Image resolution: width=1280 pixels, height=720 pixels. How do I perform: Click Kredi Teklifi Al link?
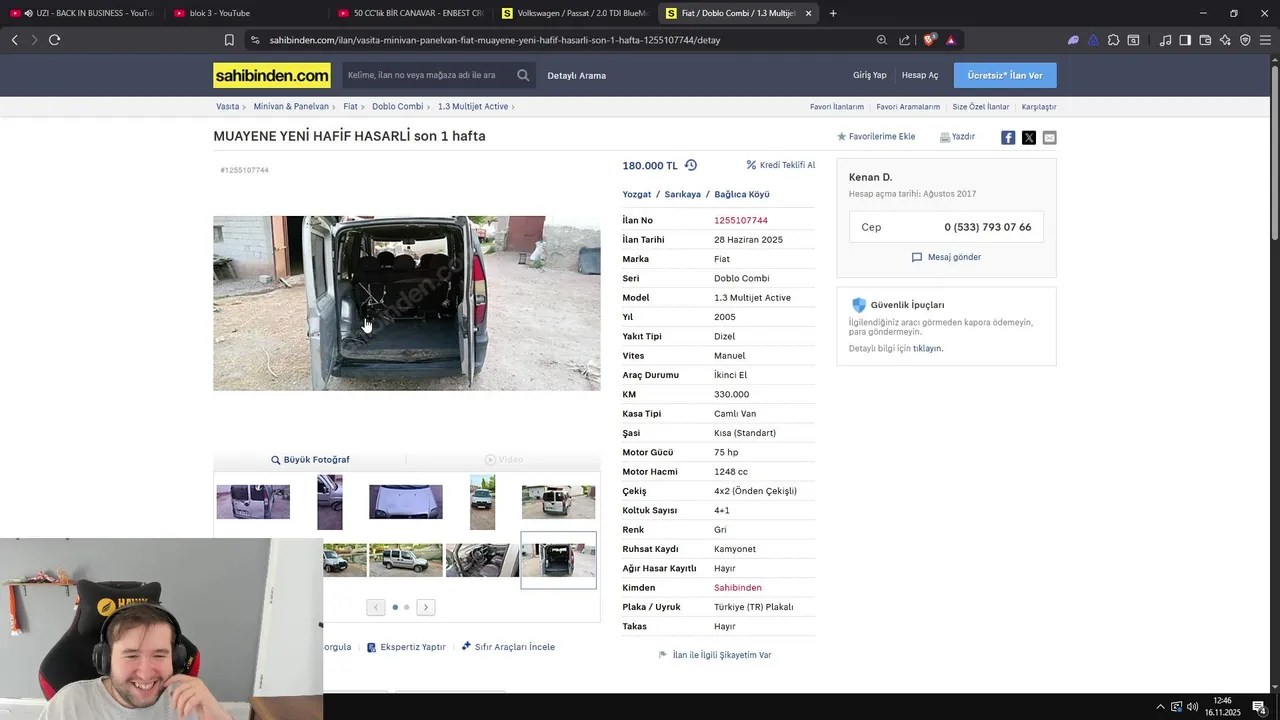(781, 165)
